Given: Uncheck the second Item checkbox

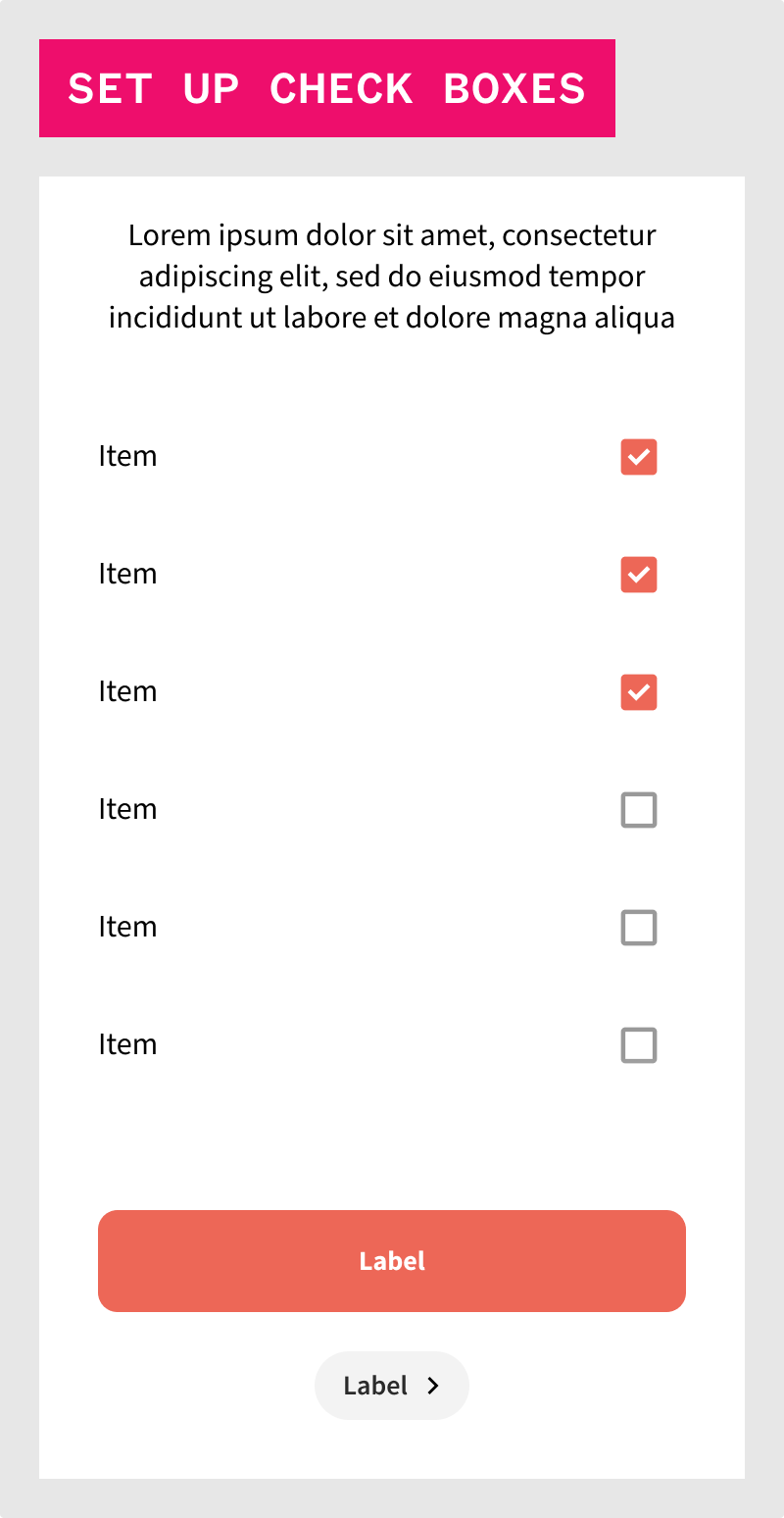Looking at the screenshot, I should (638, 575).
